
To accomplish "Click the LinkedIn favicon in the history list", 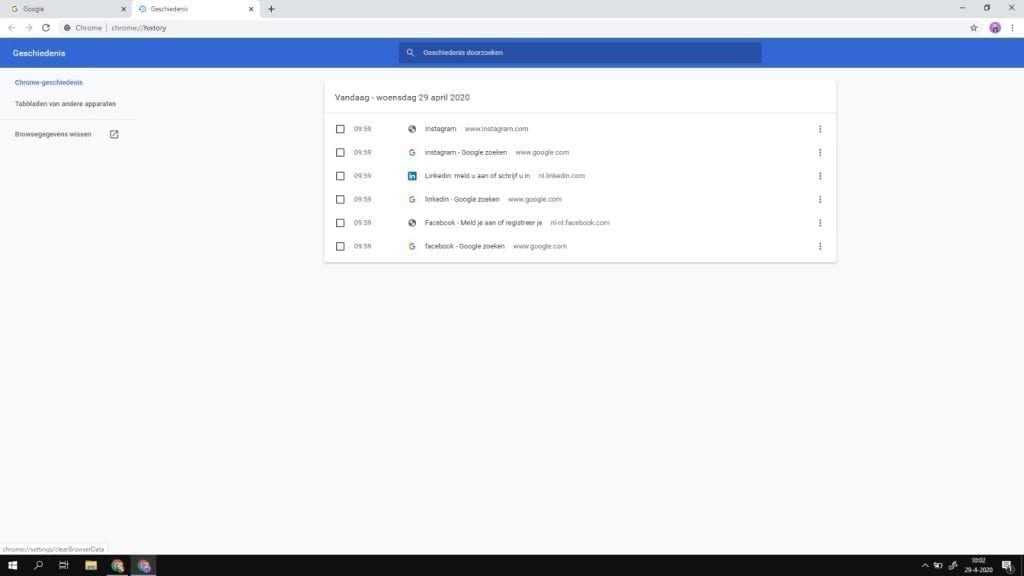I will (412, 176).
